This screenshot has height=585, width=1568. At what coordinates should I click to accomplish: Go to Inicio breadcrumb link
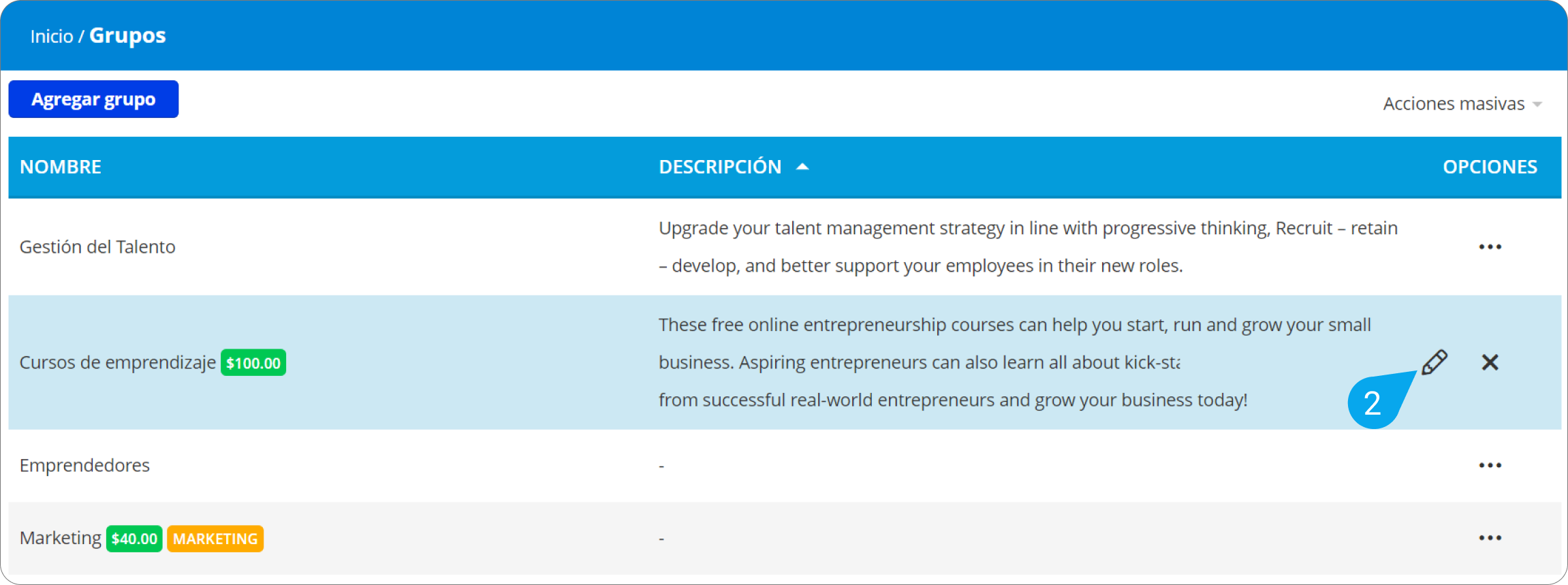(52, 36)
